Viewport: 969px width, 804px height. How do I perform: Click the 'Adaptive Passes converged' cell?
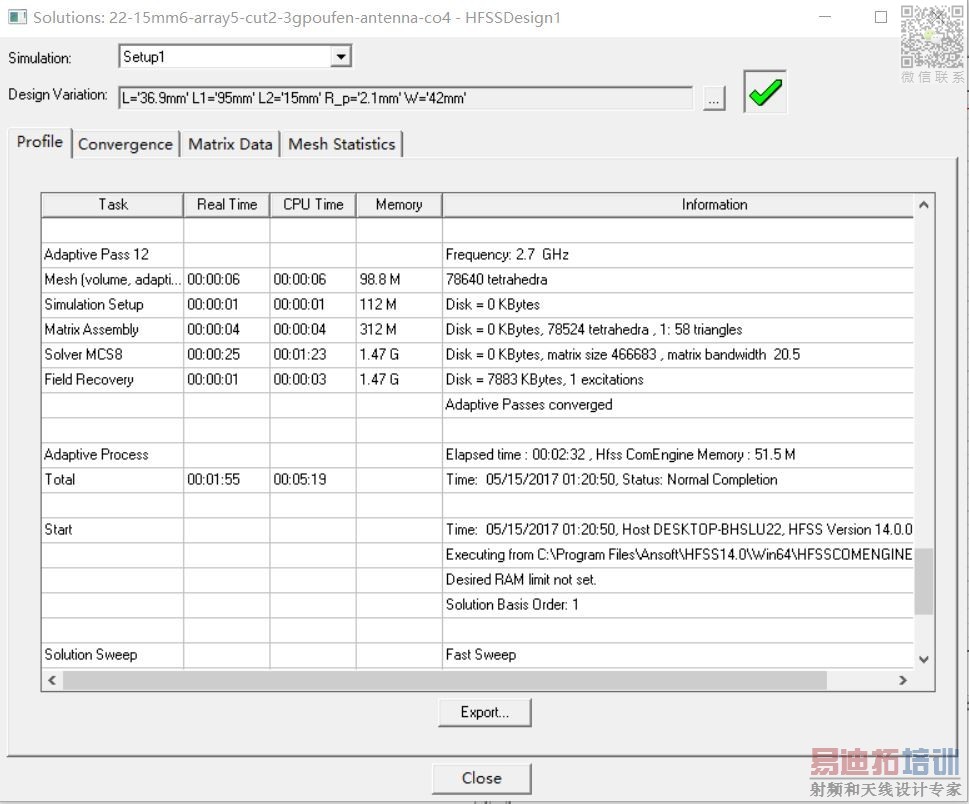click(678, 405)
